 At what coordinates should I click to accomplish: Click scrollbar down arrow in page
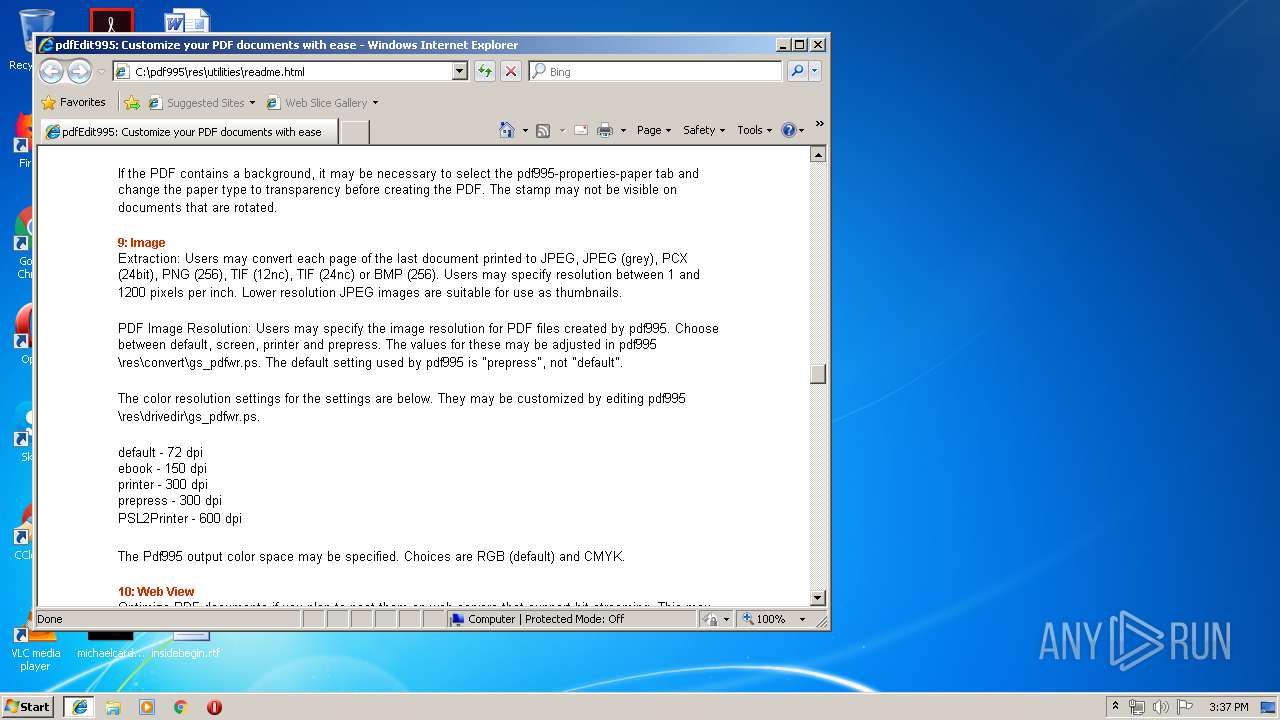[818, 598]
